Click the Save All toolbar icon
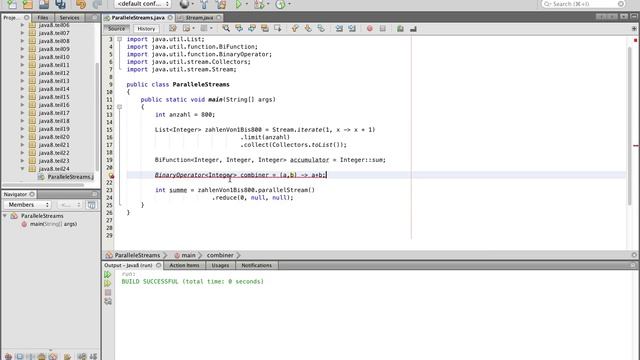This screenshot has height=360, width=640. coord(60,4)
